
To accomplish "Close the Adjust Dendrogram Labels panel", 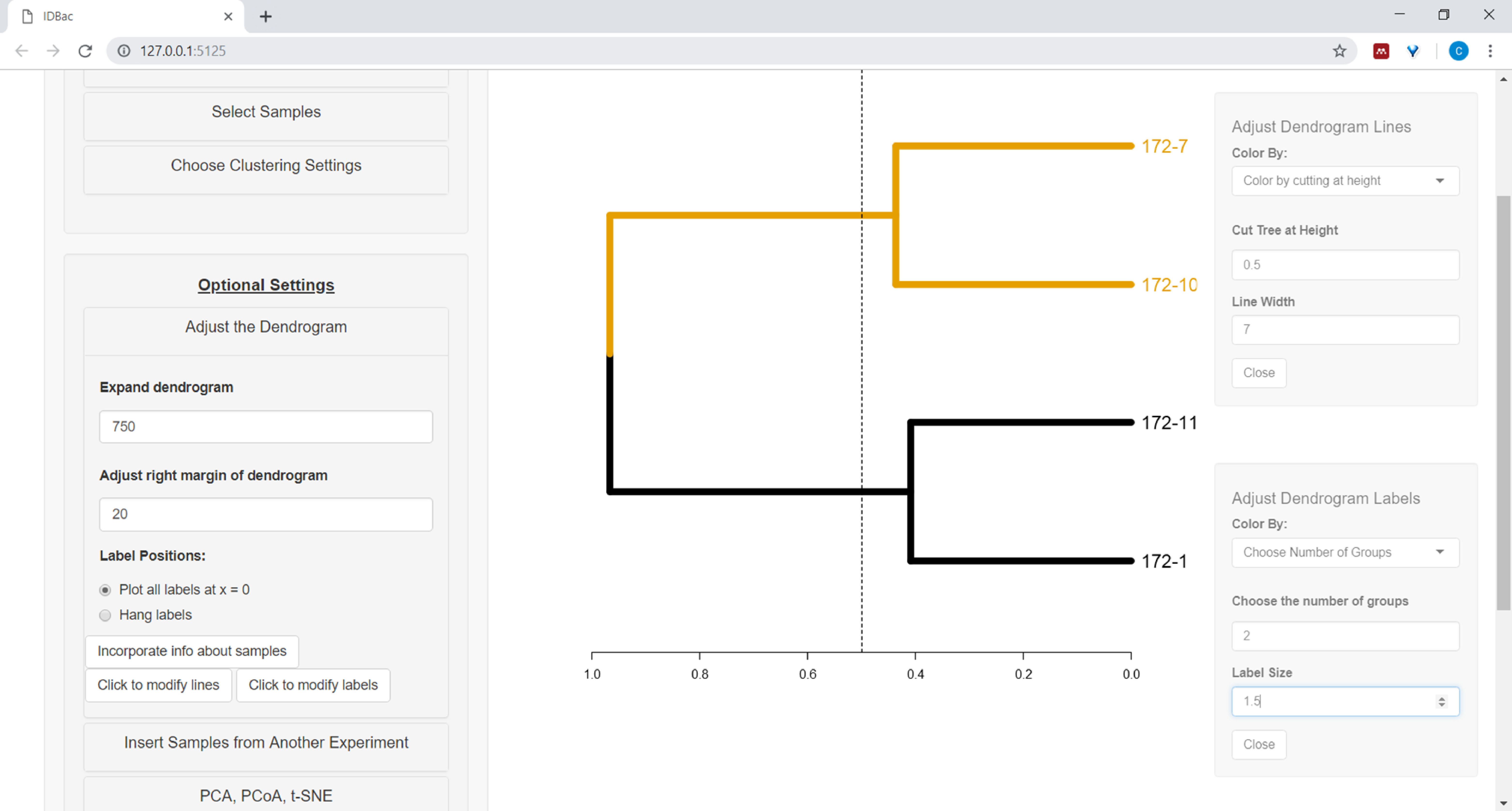I will (x=1258, y=744).
